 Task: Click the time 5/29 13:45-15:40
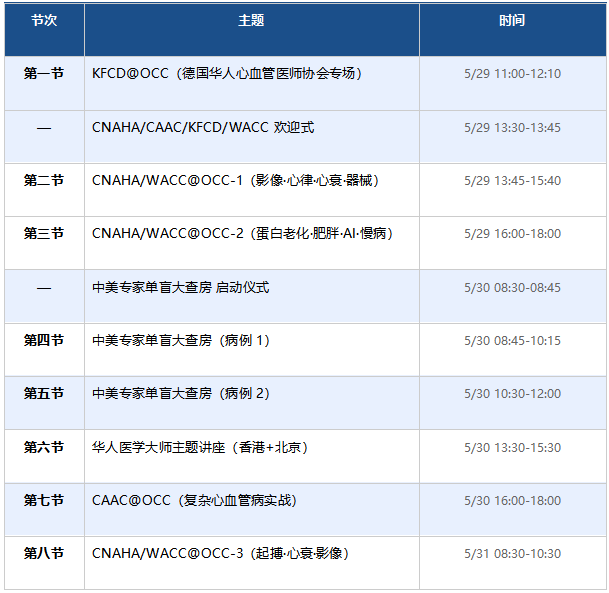(512, 181)
